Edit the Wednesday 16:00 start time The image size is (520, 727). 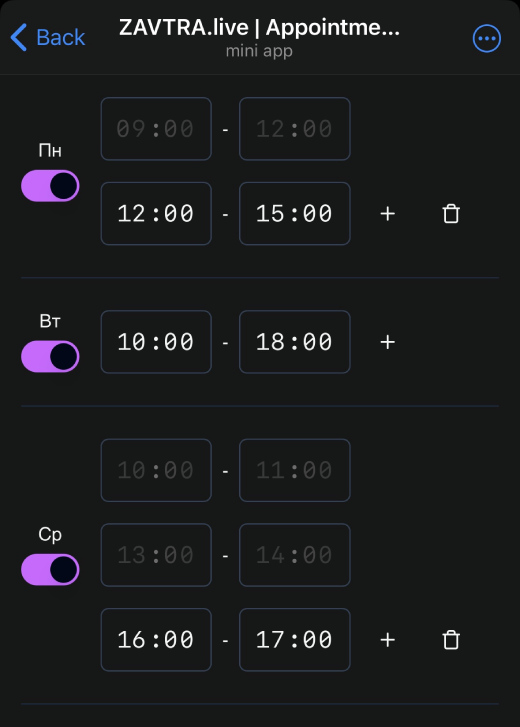tap(156, 640)
